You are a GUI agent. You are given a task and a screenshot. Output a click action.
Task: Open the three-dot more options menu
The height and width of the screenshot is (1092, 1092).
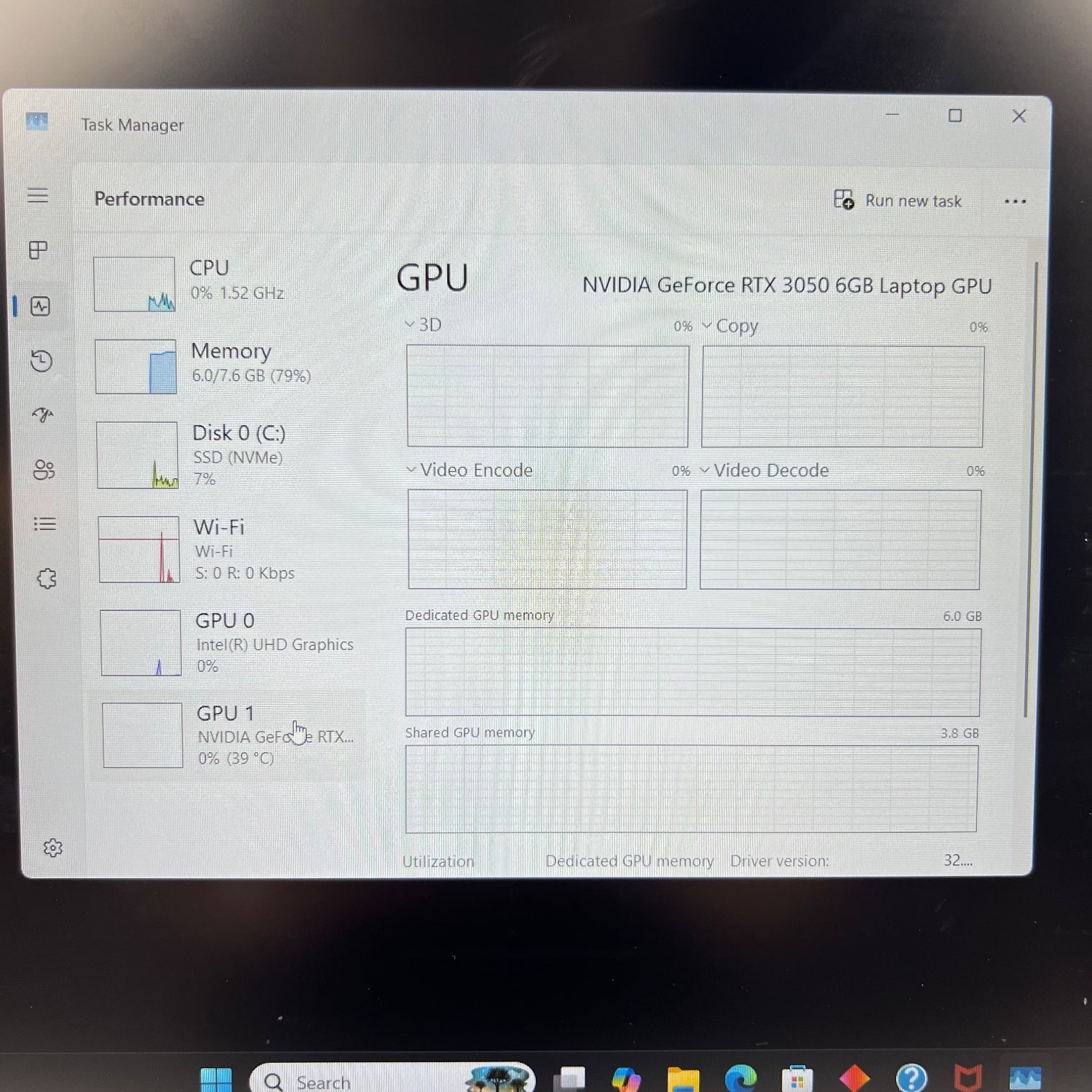1015,201
